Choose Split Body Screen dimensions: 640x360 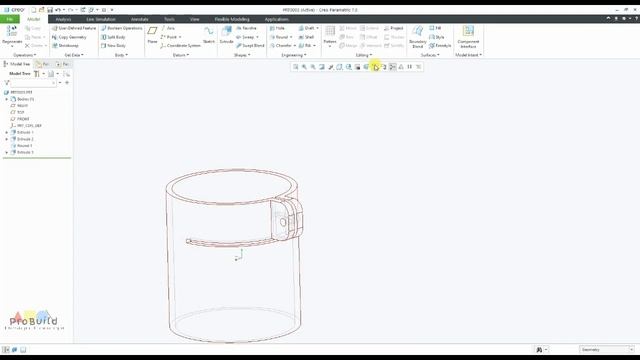coord(113,37)
